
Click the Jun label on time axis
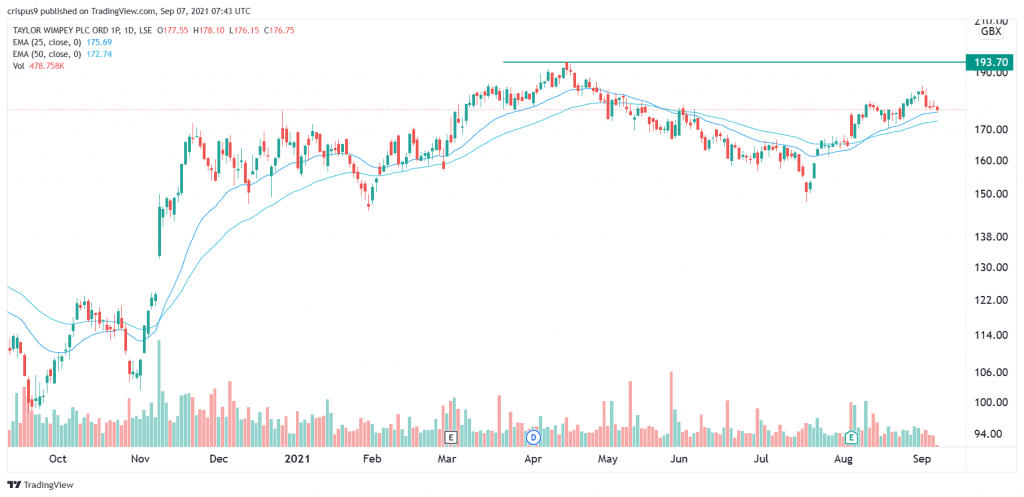click(680, 458)
